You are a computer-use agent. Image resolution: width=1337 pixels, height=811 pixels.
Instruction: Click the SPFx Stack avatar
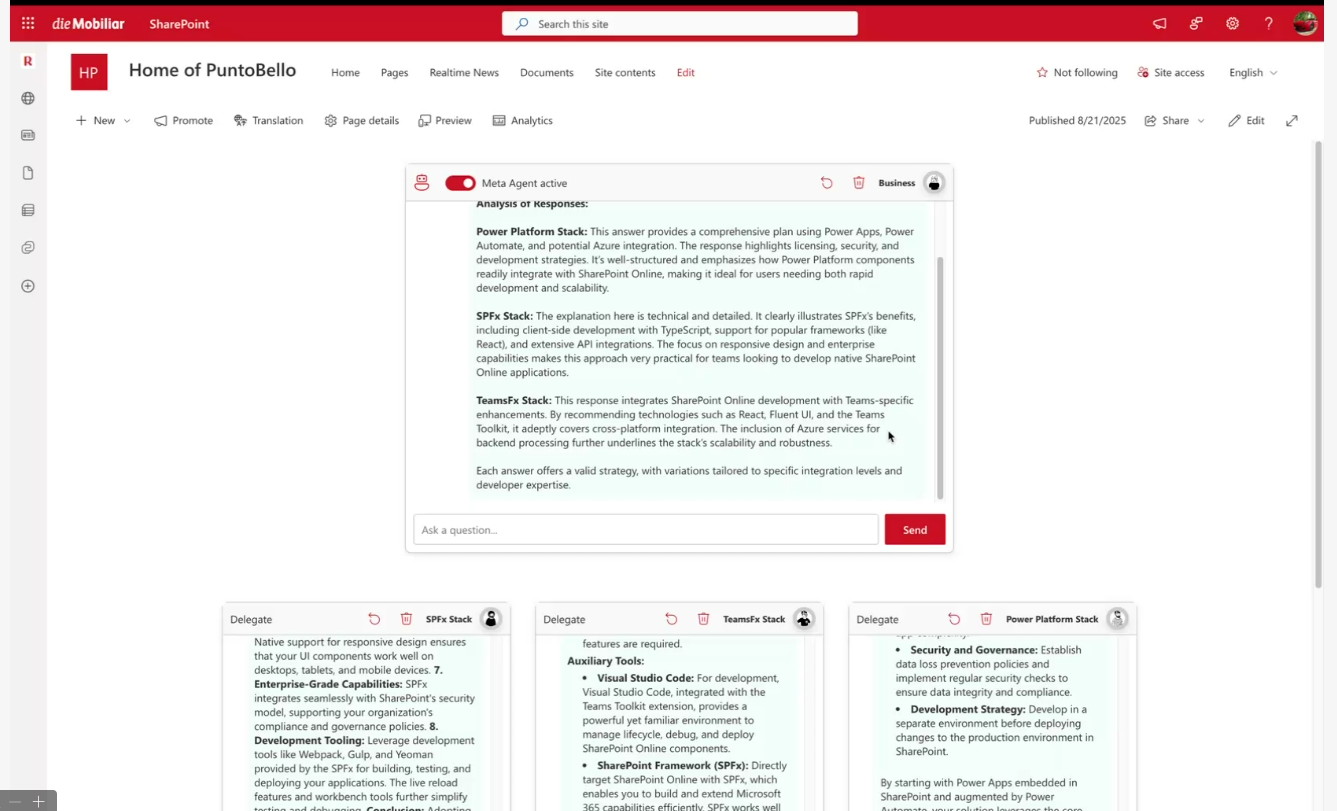pyautogui.click(x=491, y=619)
